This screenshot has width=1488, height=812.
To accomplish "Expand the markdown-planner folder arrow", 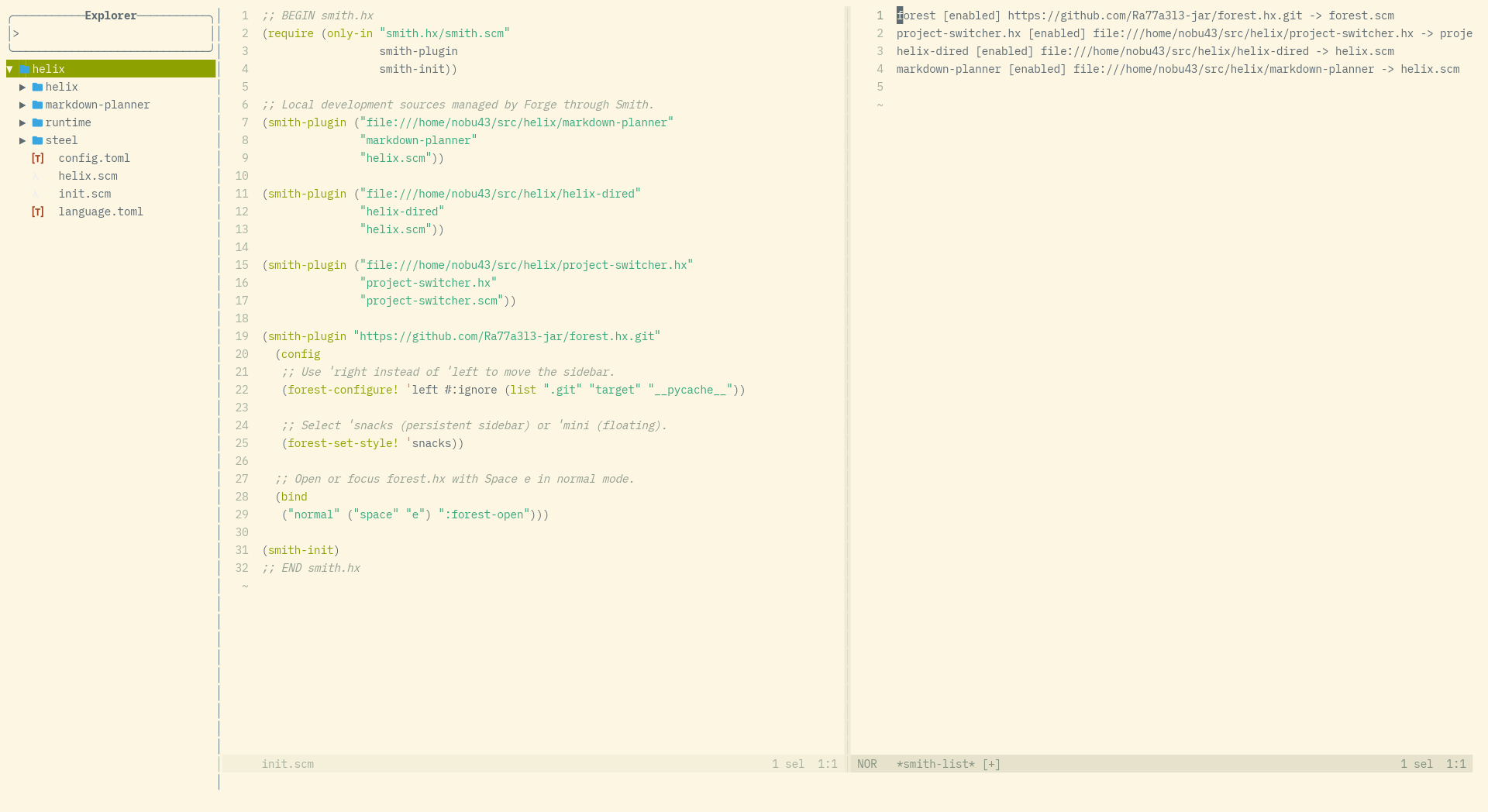I will (x=22, y=105).
